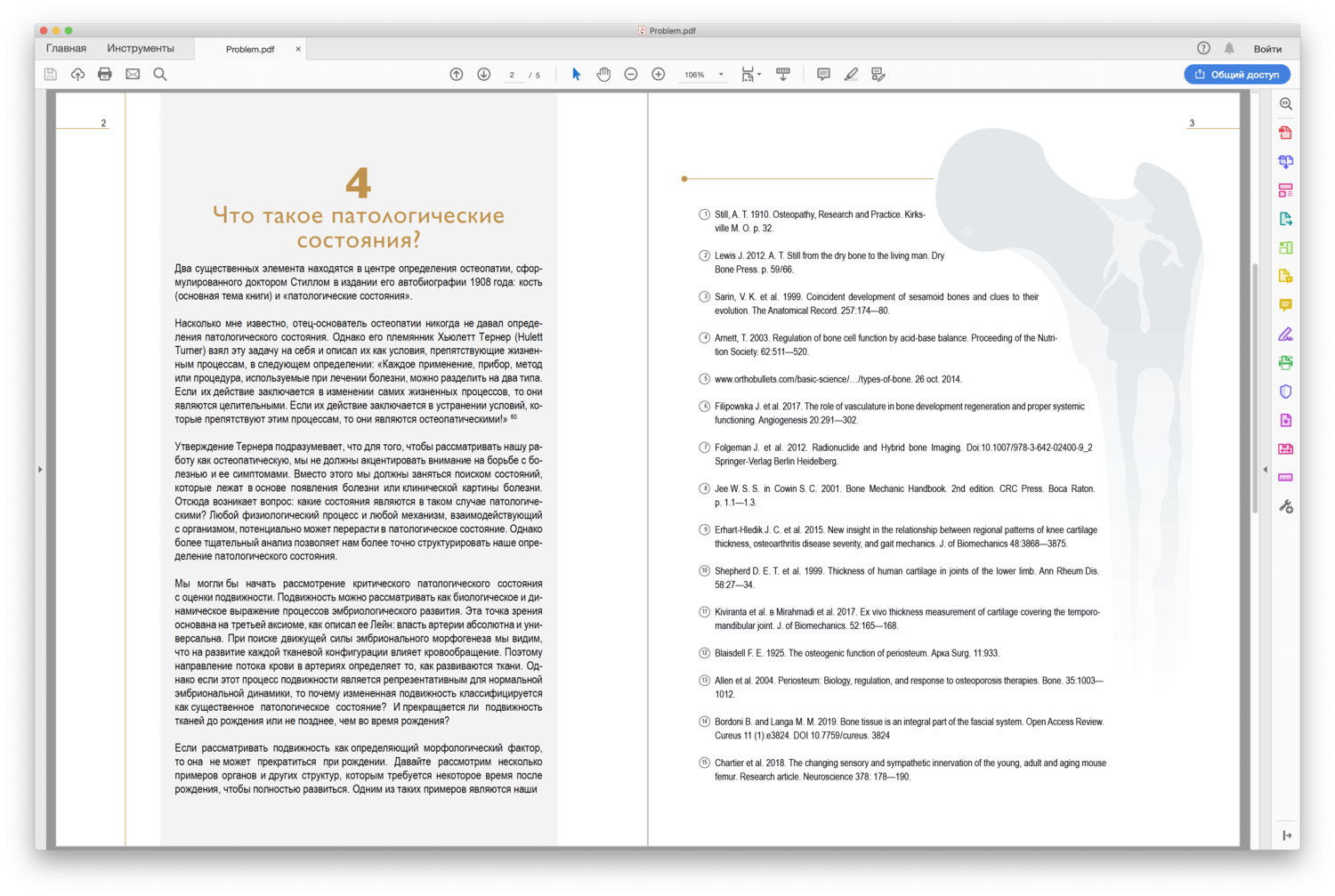Zoom out with the minus icon
Screen dimensions: 1335x896
(631, 75)
